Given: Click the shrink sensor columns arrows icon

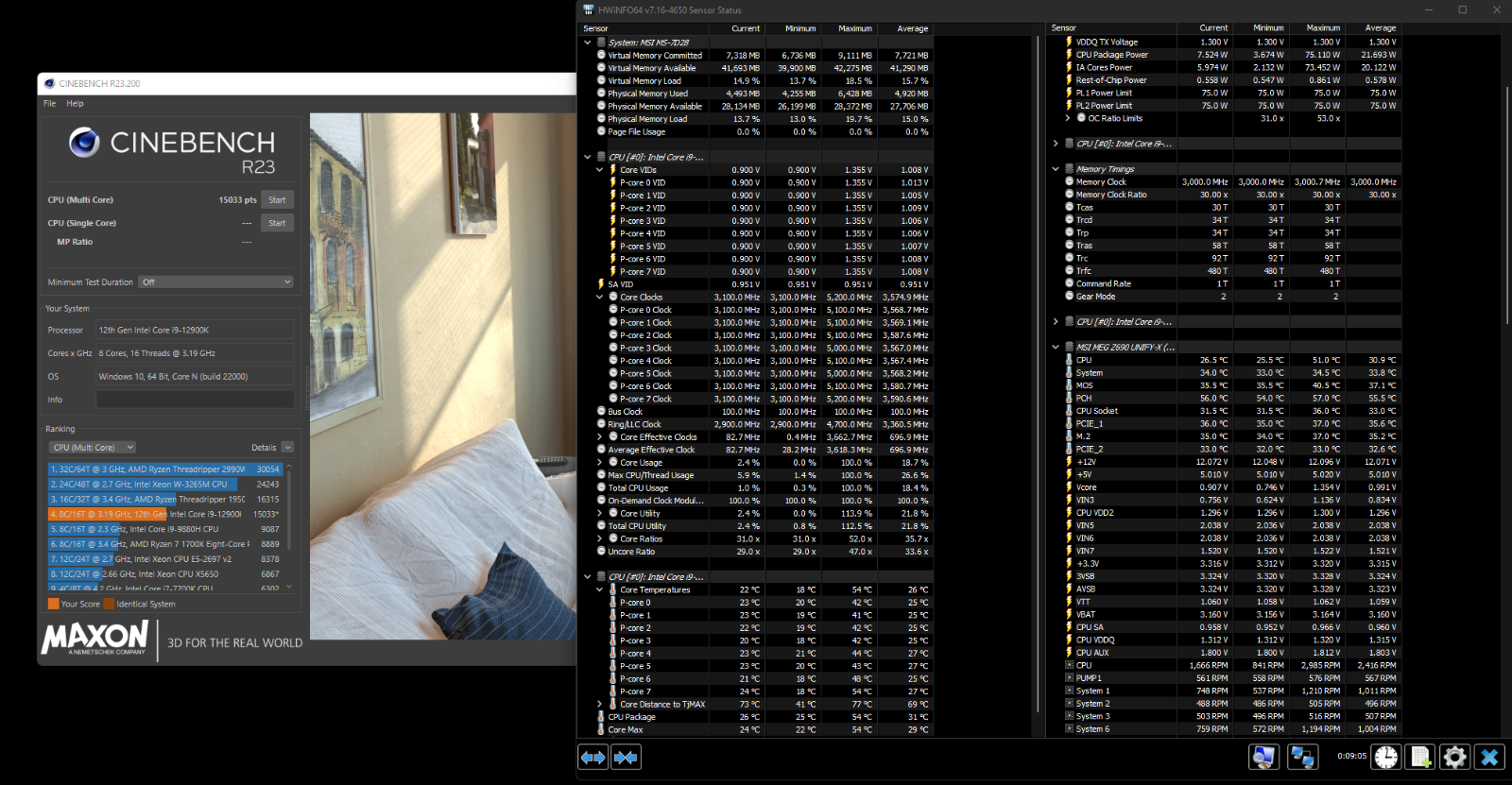Looking at the screenshot, I should (626, 757).
